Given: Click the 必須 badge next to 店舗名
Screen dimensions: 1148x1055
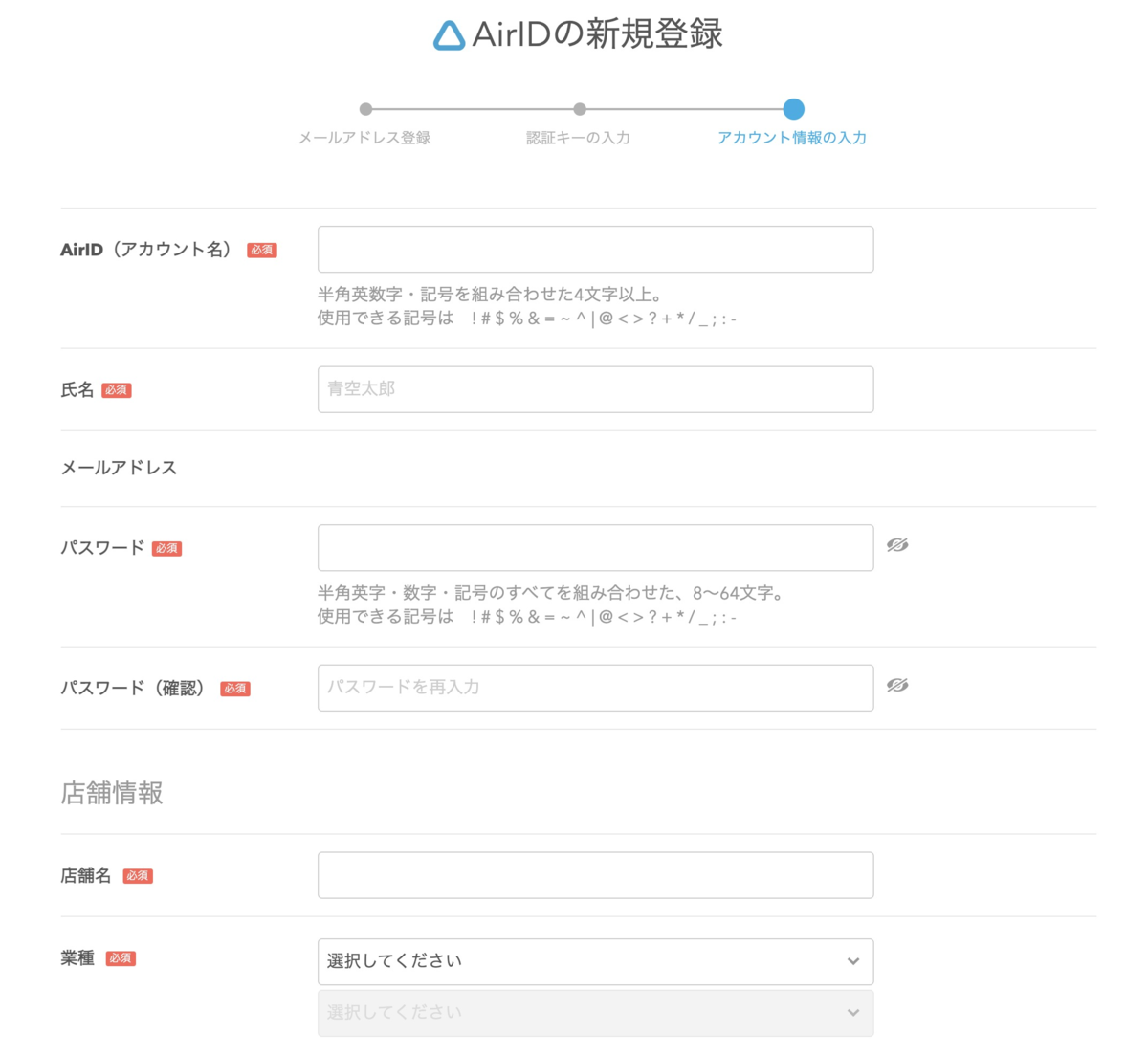Looking at the screenshot, I should (x=138, y=876).
